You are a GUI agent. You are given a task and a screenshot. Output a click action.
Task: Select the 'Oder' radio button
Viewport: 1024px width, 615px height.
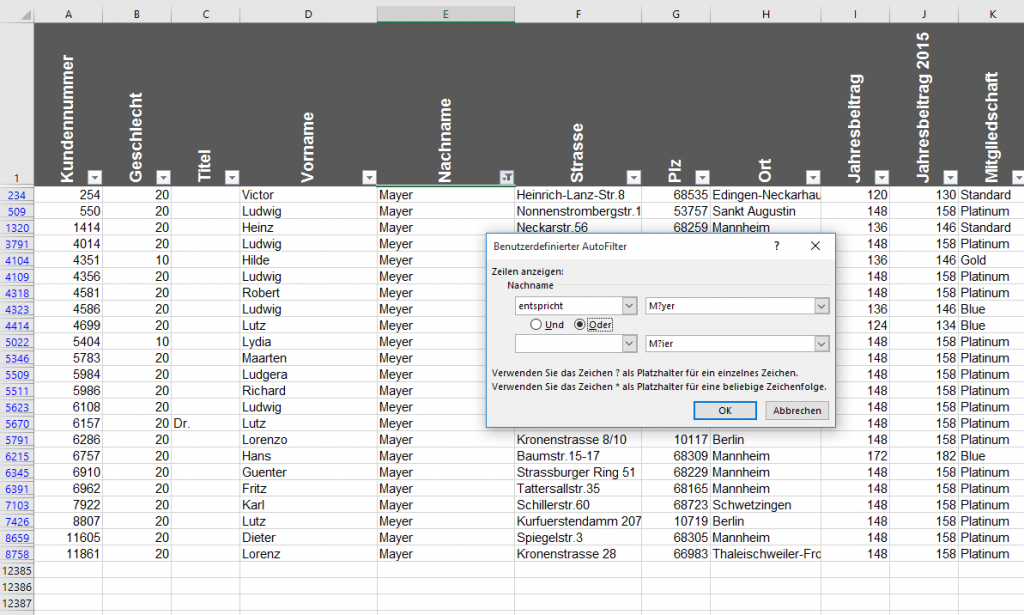coord(579,325)
